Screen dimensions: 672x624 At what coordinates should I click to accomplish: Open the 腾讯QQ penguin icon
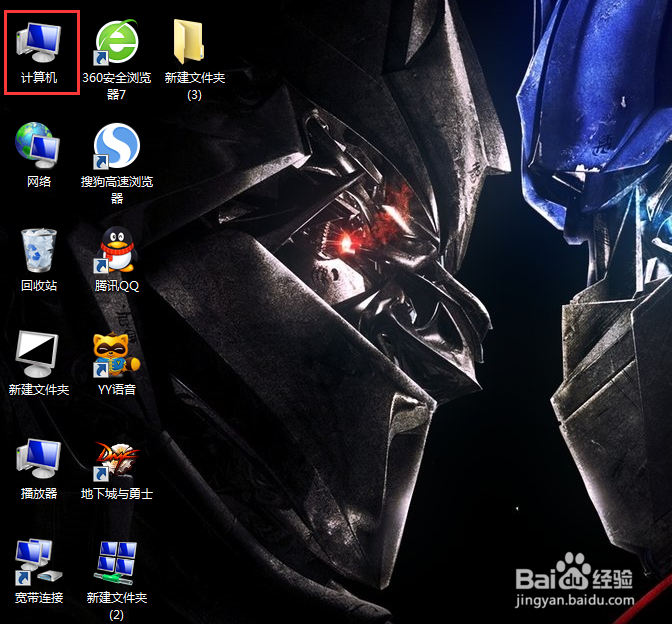[116, 250]
